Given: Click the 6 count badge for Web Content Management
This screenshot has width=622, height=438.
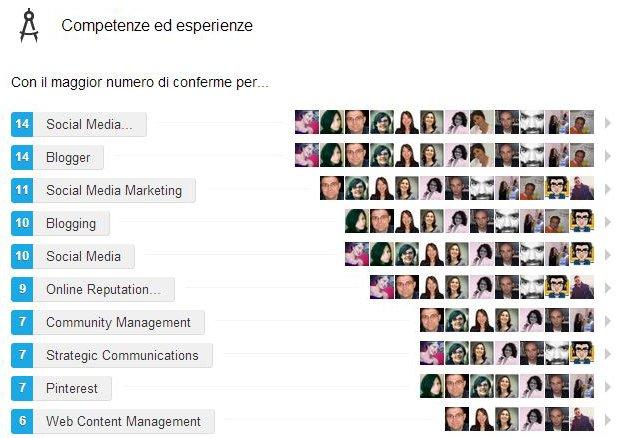Looking at the screenshot, I should tap(22, 421).
